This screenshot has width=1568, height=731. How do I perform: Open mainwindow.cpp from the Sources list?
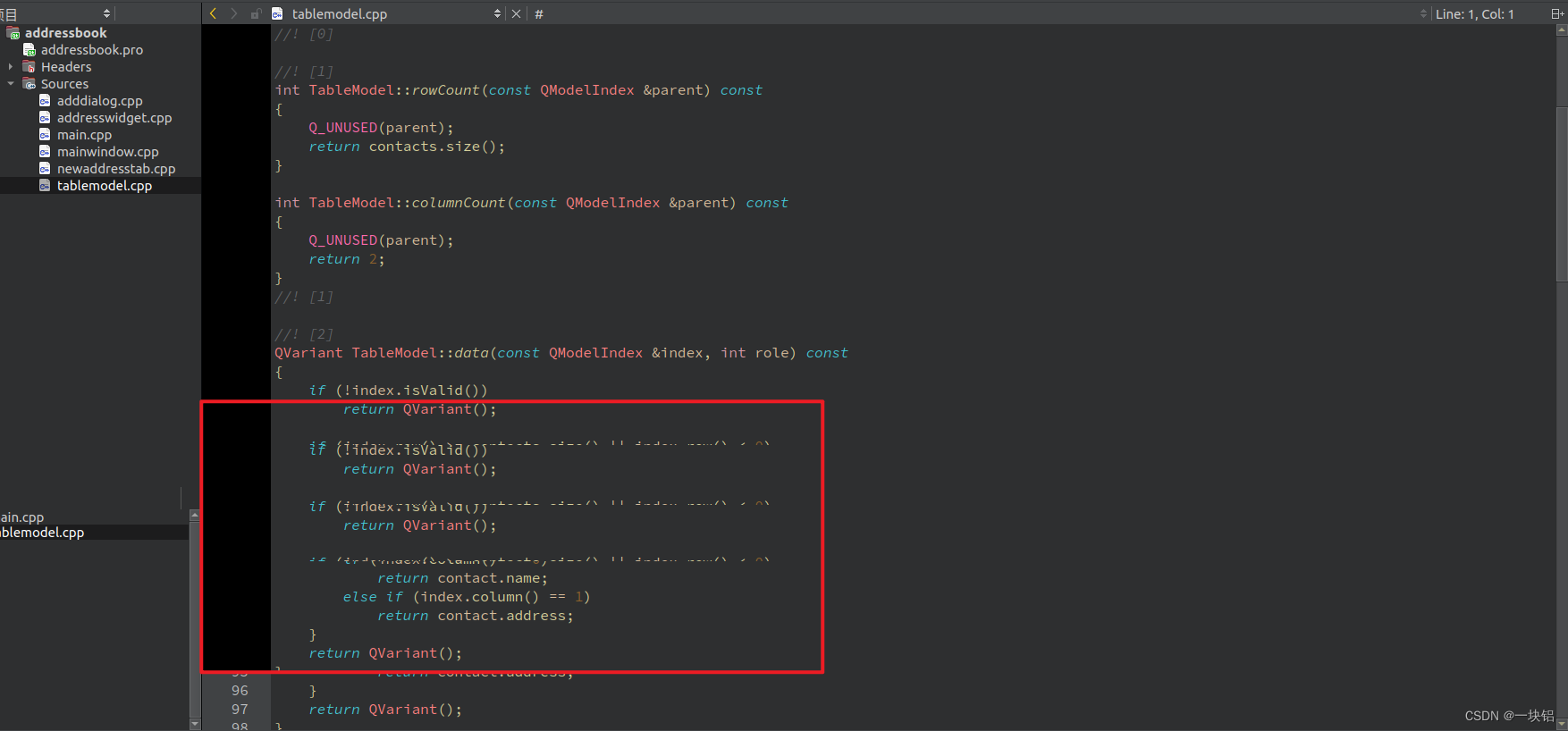click(107, 152)
